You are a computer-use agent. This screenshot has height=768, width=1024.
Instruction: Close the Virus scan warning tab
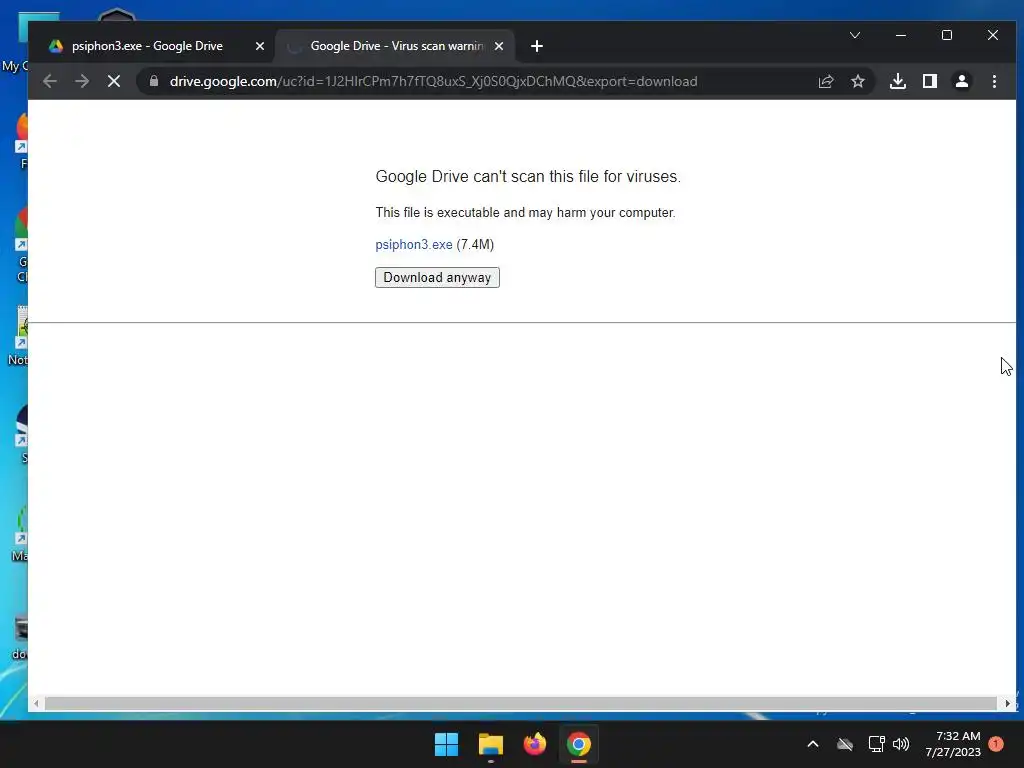[498, 46]
